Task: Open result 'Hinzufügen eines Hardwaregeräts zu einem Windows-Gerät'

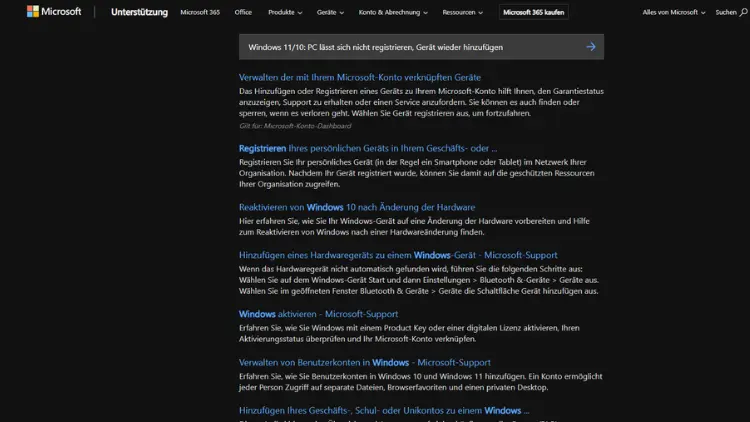Action: tap(398, 255)
